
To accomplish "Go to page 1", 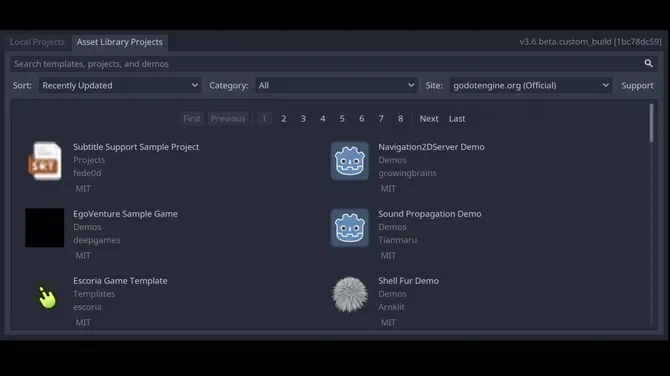I will click(264, 119).
